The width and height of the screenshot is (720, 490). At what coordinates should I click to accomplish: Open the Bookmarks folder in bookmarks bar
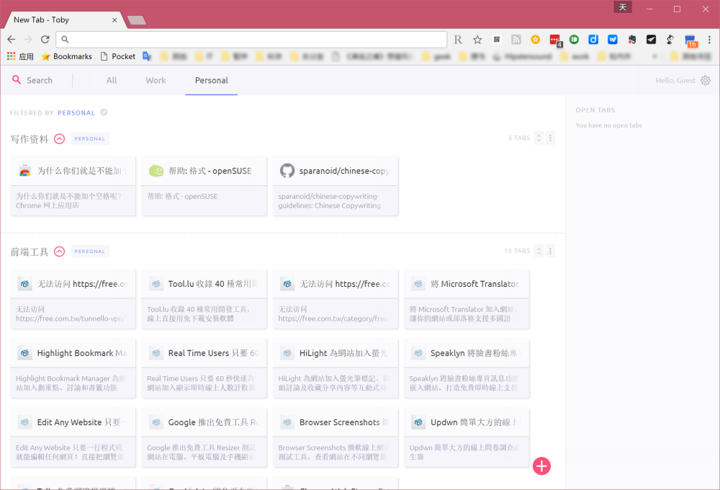(x=67, y=56)
